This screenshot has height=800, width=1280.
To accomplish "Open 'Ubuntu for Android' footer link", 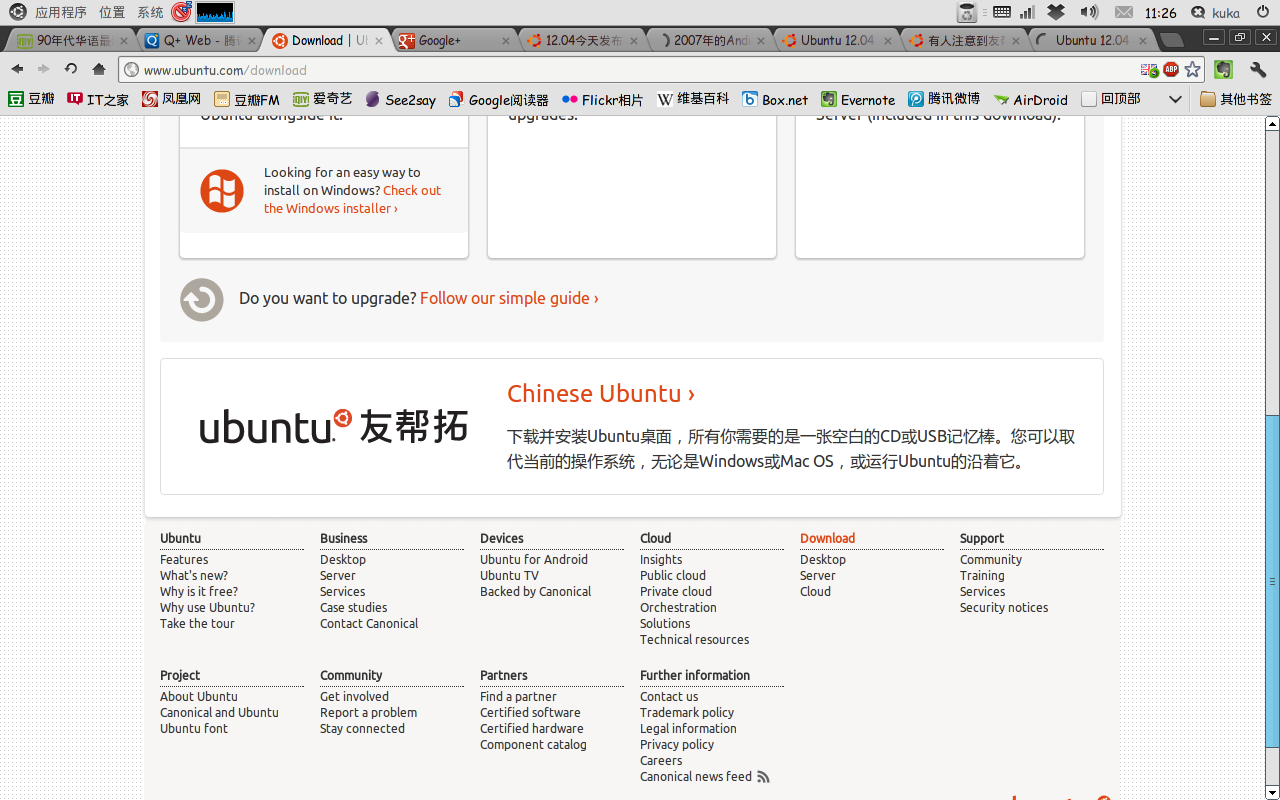I will (534, 559).
